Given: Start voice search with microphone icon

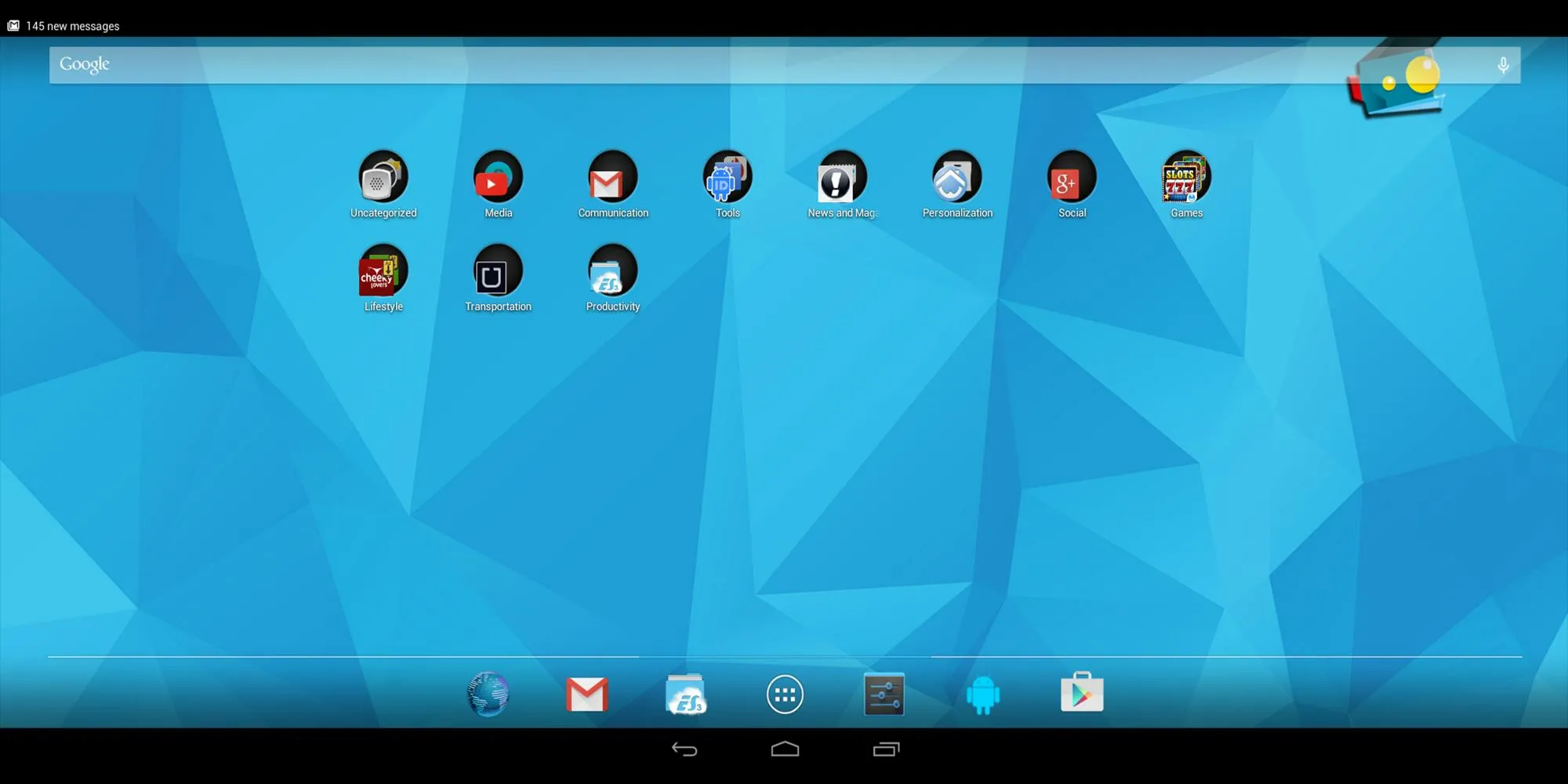Looking at the screenshot, I should pos(1503,65).
